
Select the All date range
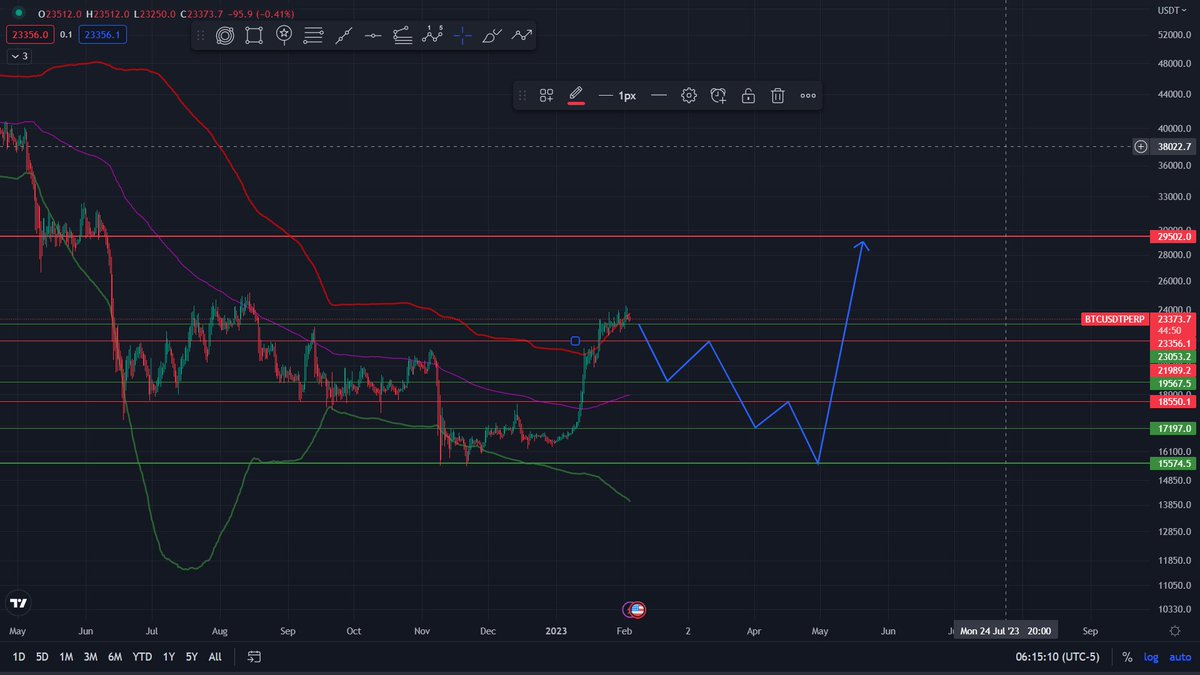(x=215, y=657)
